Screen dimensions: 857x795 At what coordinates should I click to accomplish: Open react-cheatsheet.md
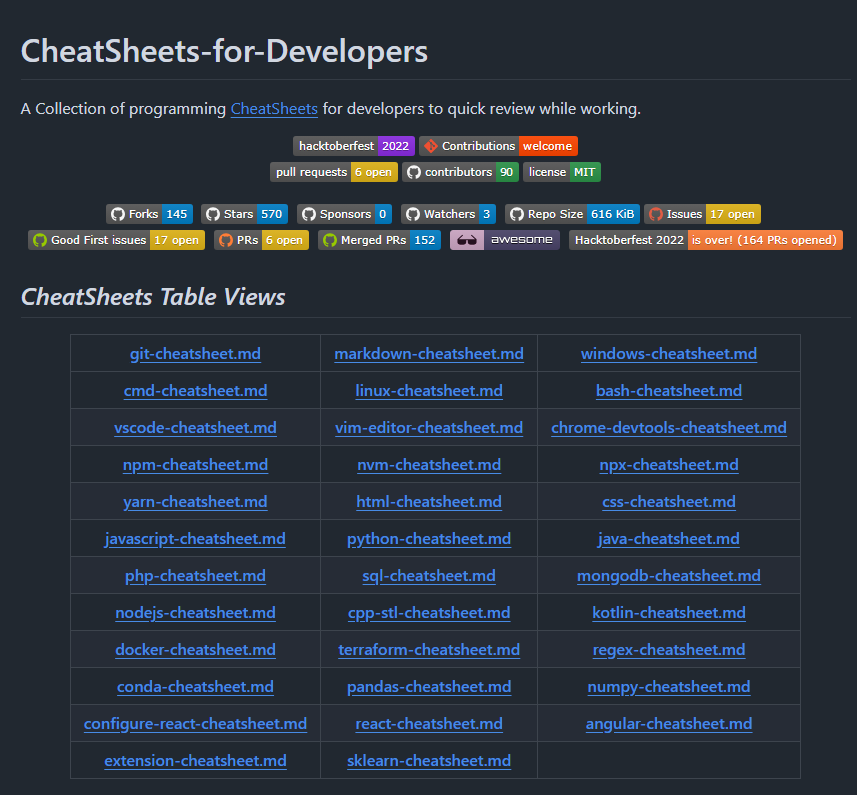pyautogui.click(x=429, y=724)
